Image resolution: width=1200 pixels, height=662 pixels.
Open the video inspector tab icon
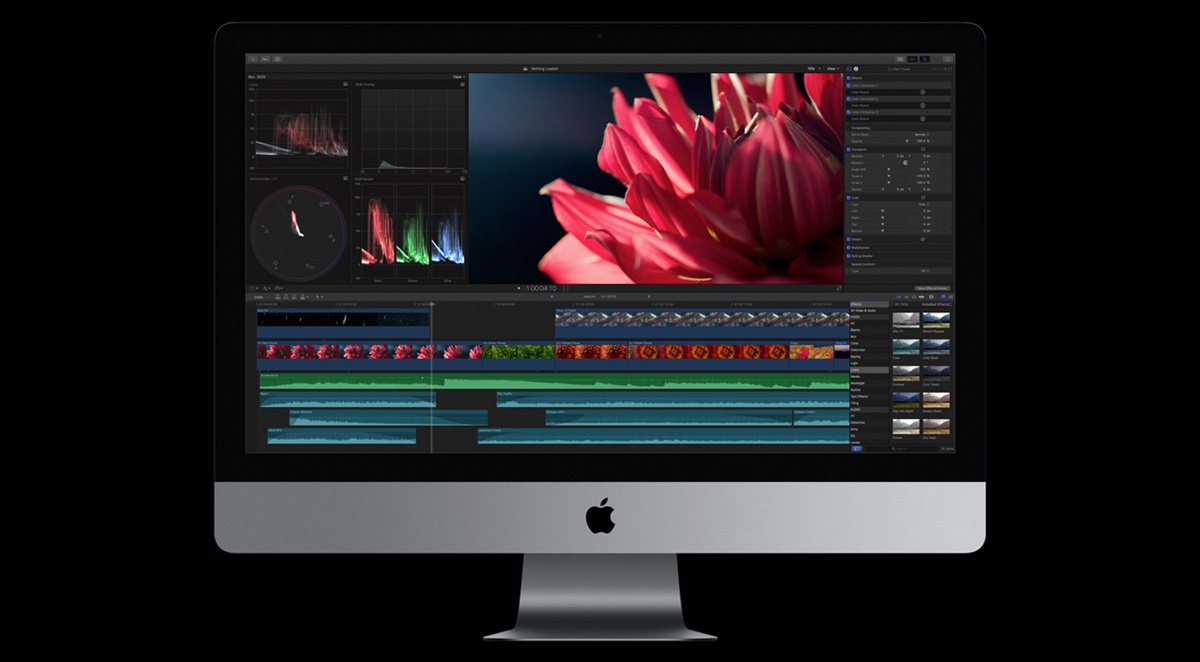click(848, 69)
